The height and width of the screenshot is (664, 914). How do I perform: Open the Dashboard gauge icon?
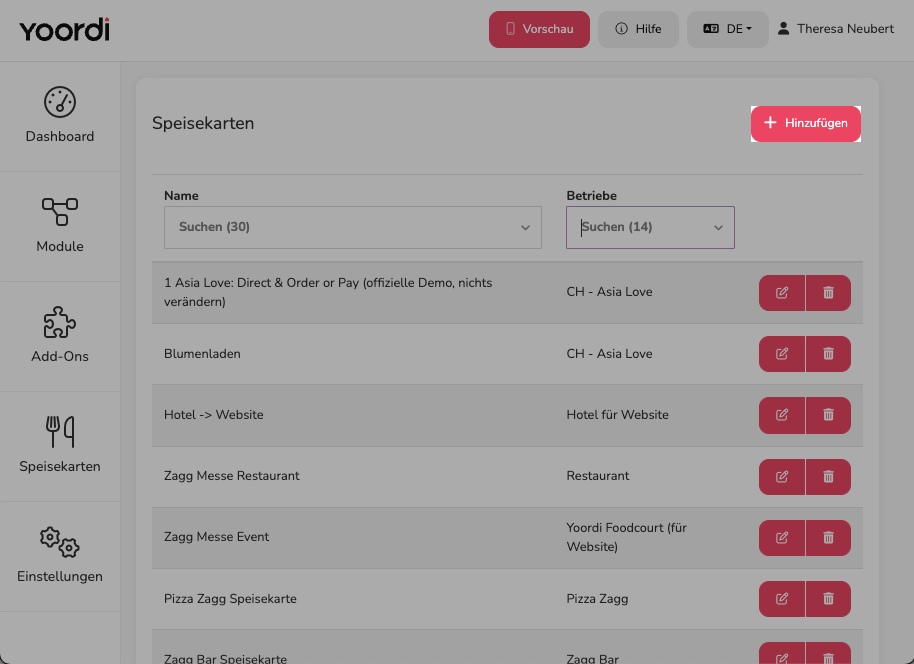click(x=59, y=102)
